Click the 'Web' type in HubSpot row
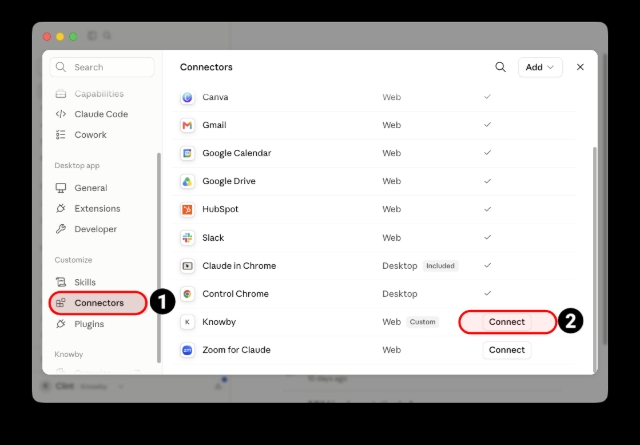 tap(391, 209)
